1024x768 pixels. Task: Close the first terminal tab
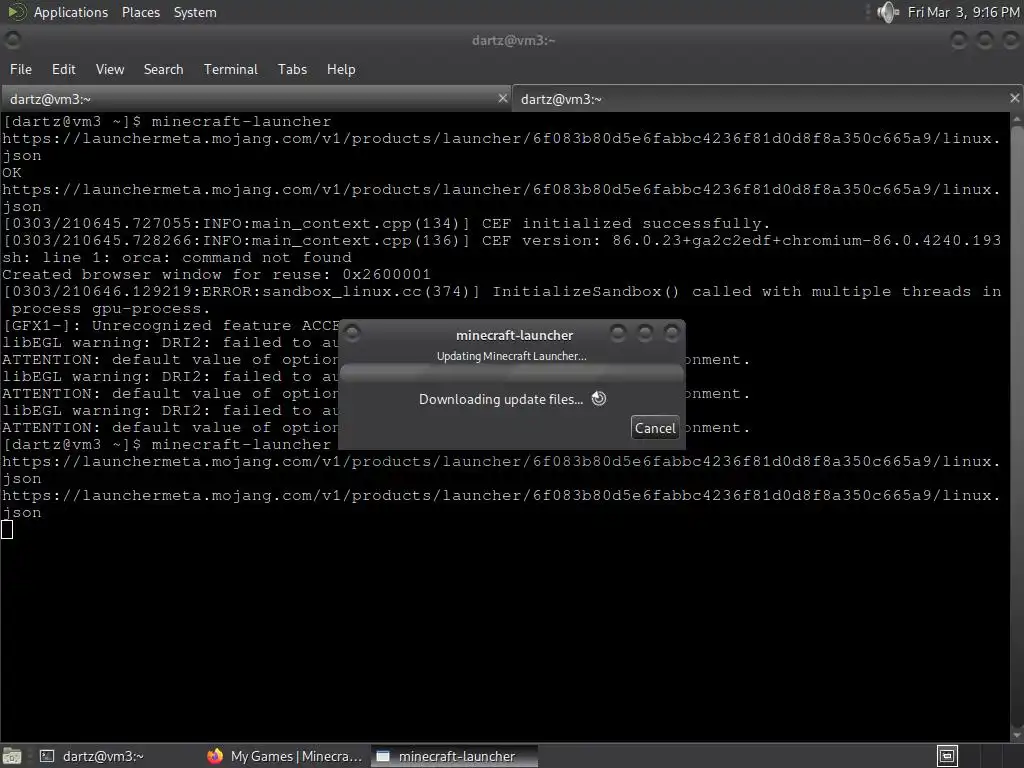[x=503, y=98]
